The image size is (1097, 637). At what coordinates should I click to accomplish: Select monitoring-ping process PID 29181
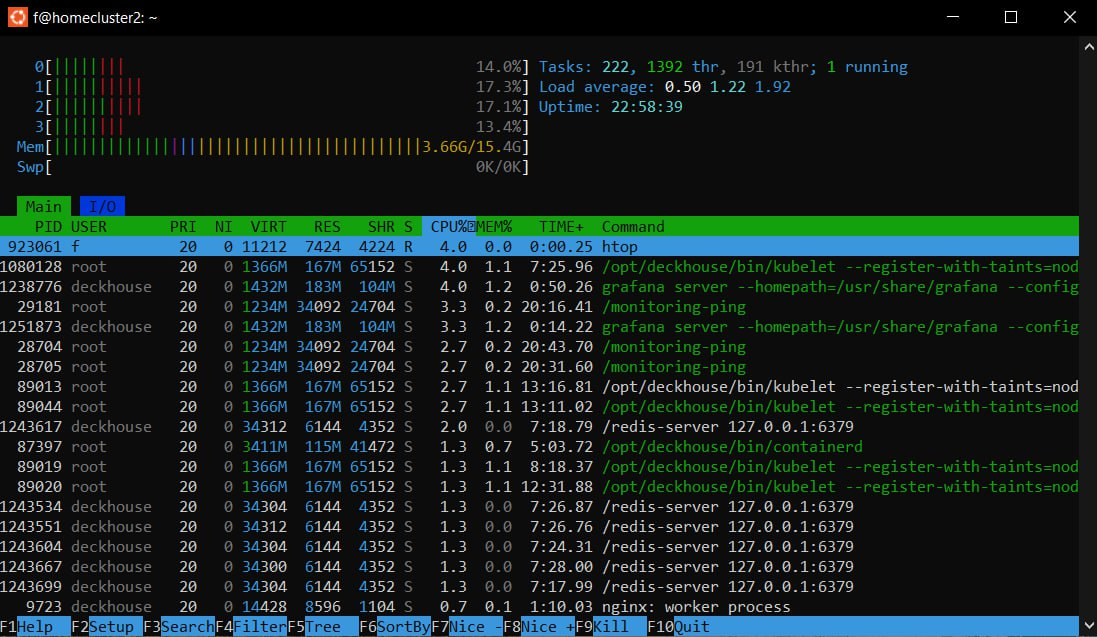click(x=539, y=307)
